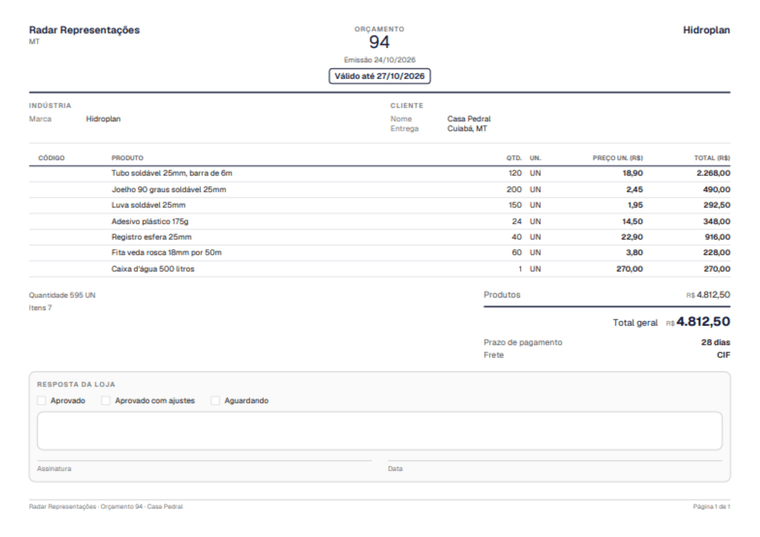Click row total 2.268,00
This screenshot has width=760, height=537.
pos(713,173)
